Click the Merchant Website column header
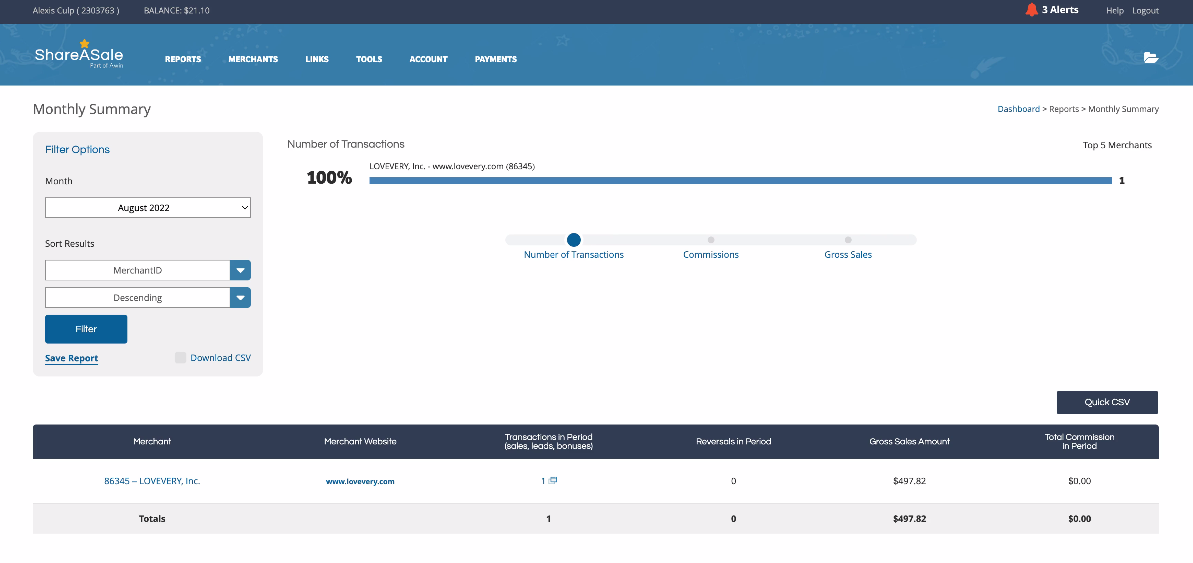1193x563 pixels. pos(360,441)
